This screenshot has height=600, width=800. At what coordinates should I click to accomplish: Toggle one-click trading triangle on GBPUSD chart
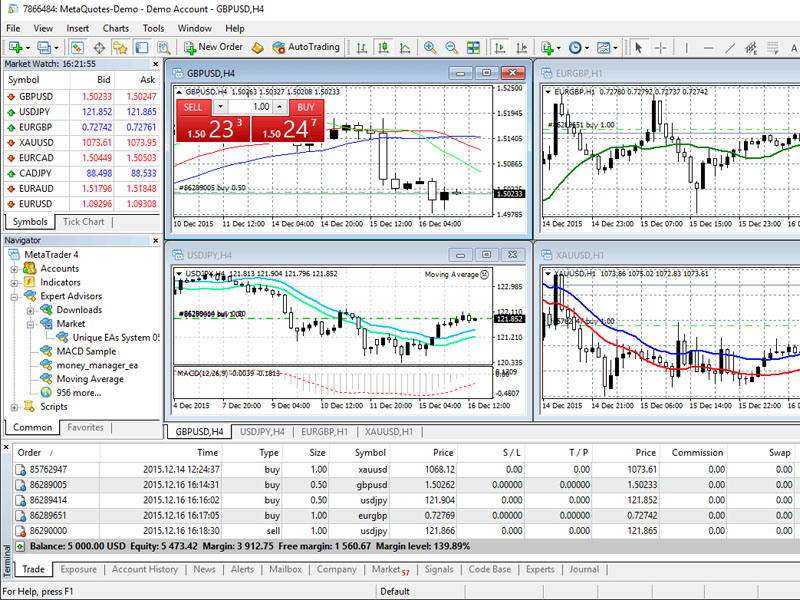coord(179,92)
